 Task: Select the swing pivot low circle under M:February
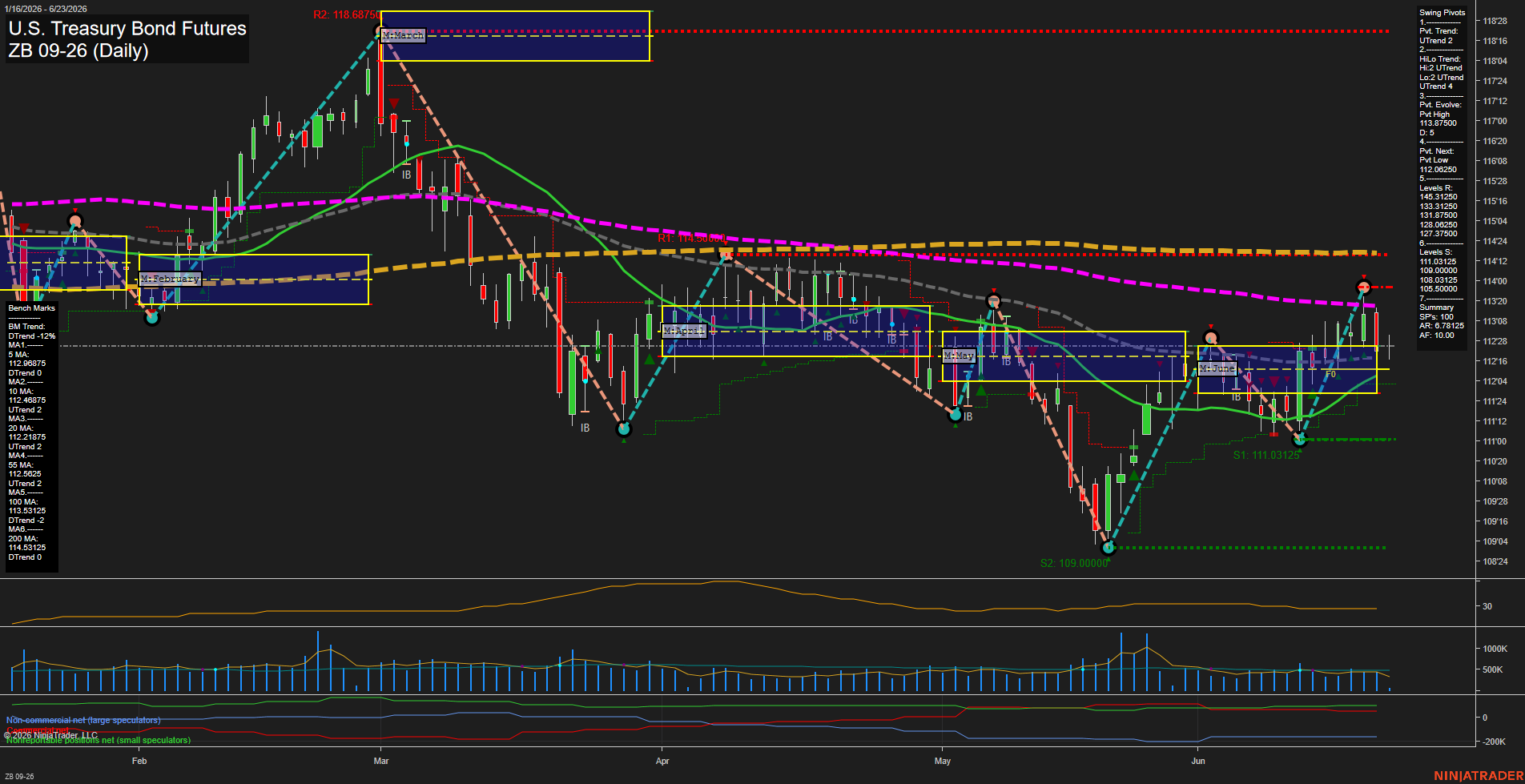tap(152, 318)
